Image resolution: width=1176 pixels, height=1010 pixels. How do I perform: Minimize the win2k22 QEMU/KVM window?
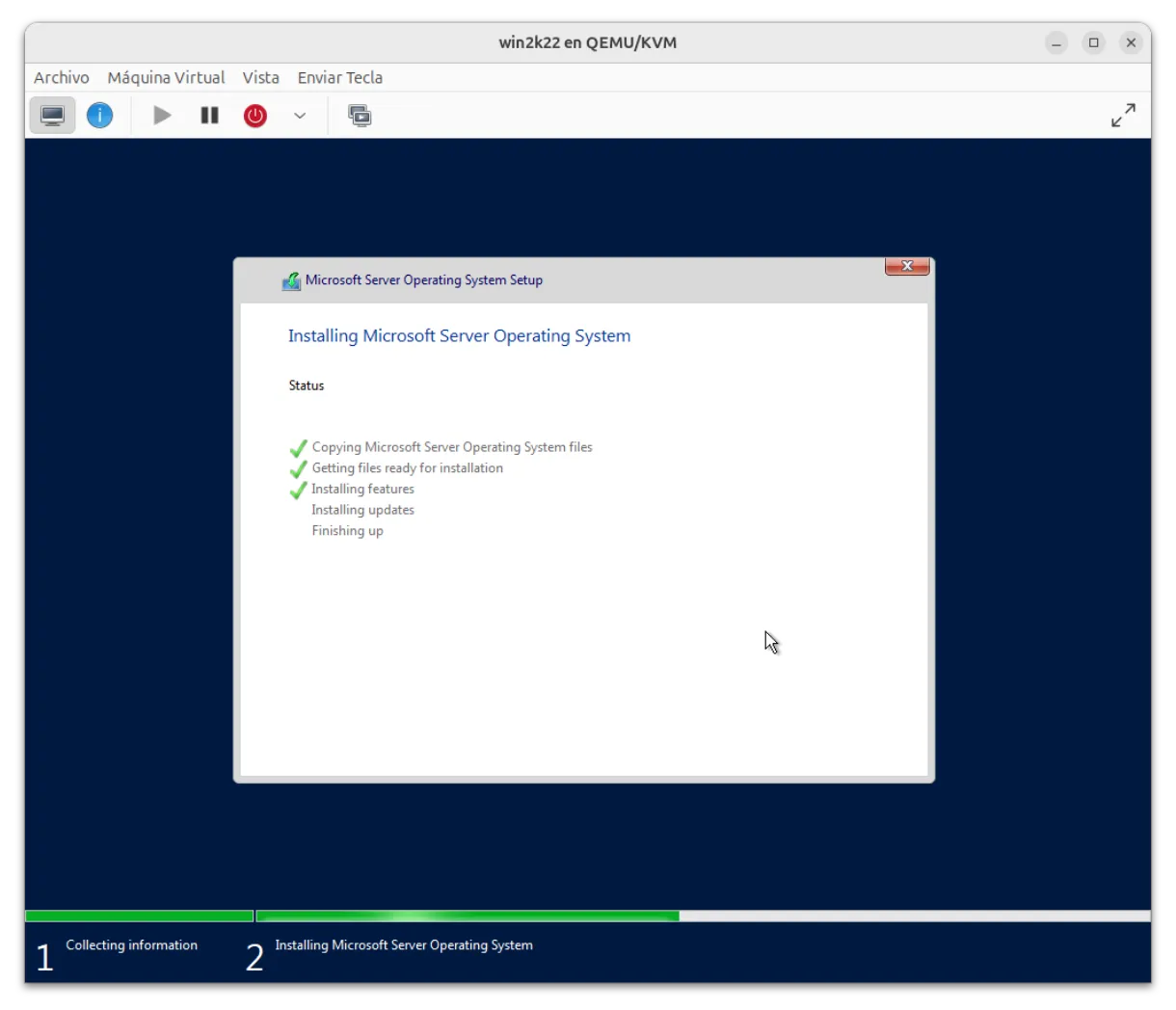pyautogui.click(x=1056, y=42)
